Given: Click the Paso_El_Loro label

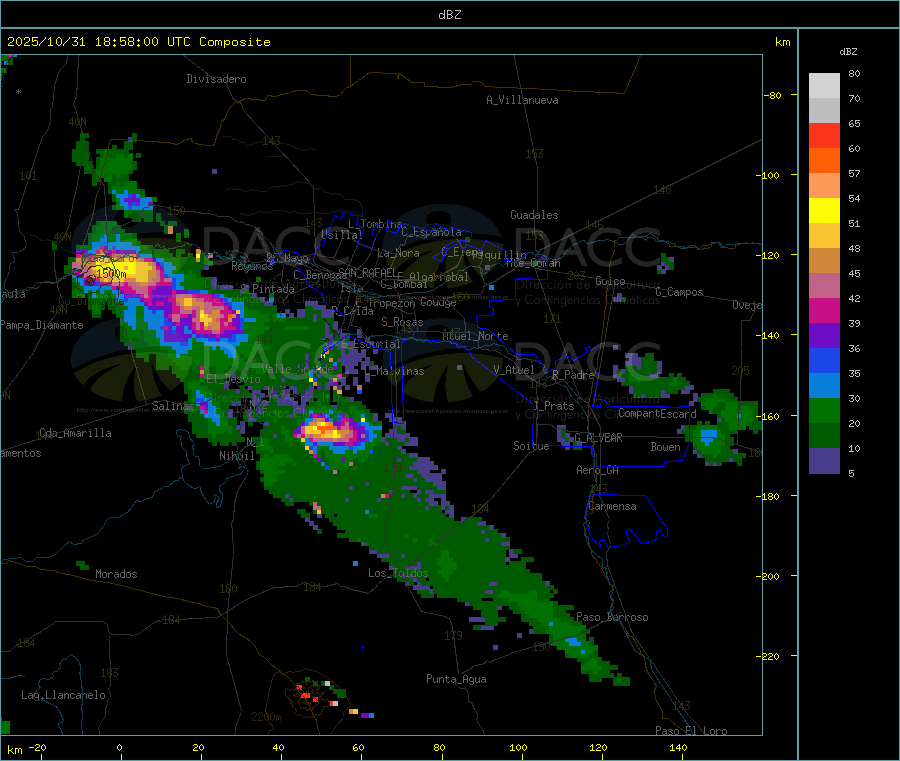Looking at the screenshot, I should pyautogui.click(x=692, y=731).
